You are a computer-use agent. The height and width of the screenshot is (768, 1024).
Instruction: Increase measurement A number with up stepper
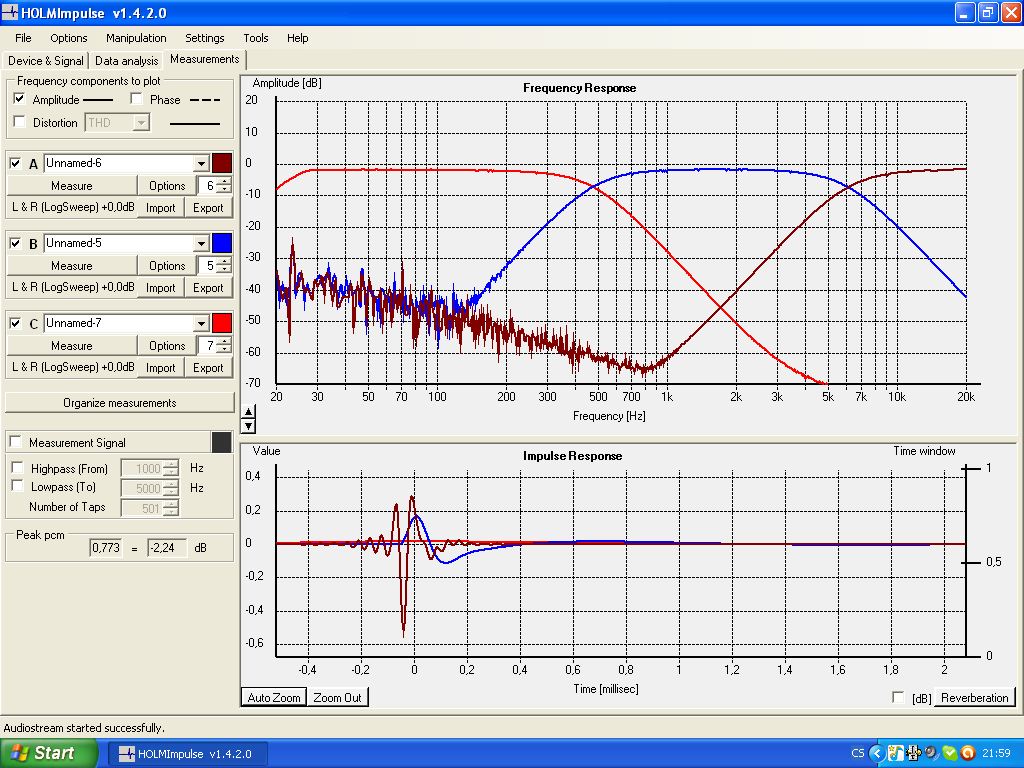click(224, 182)
